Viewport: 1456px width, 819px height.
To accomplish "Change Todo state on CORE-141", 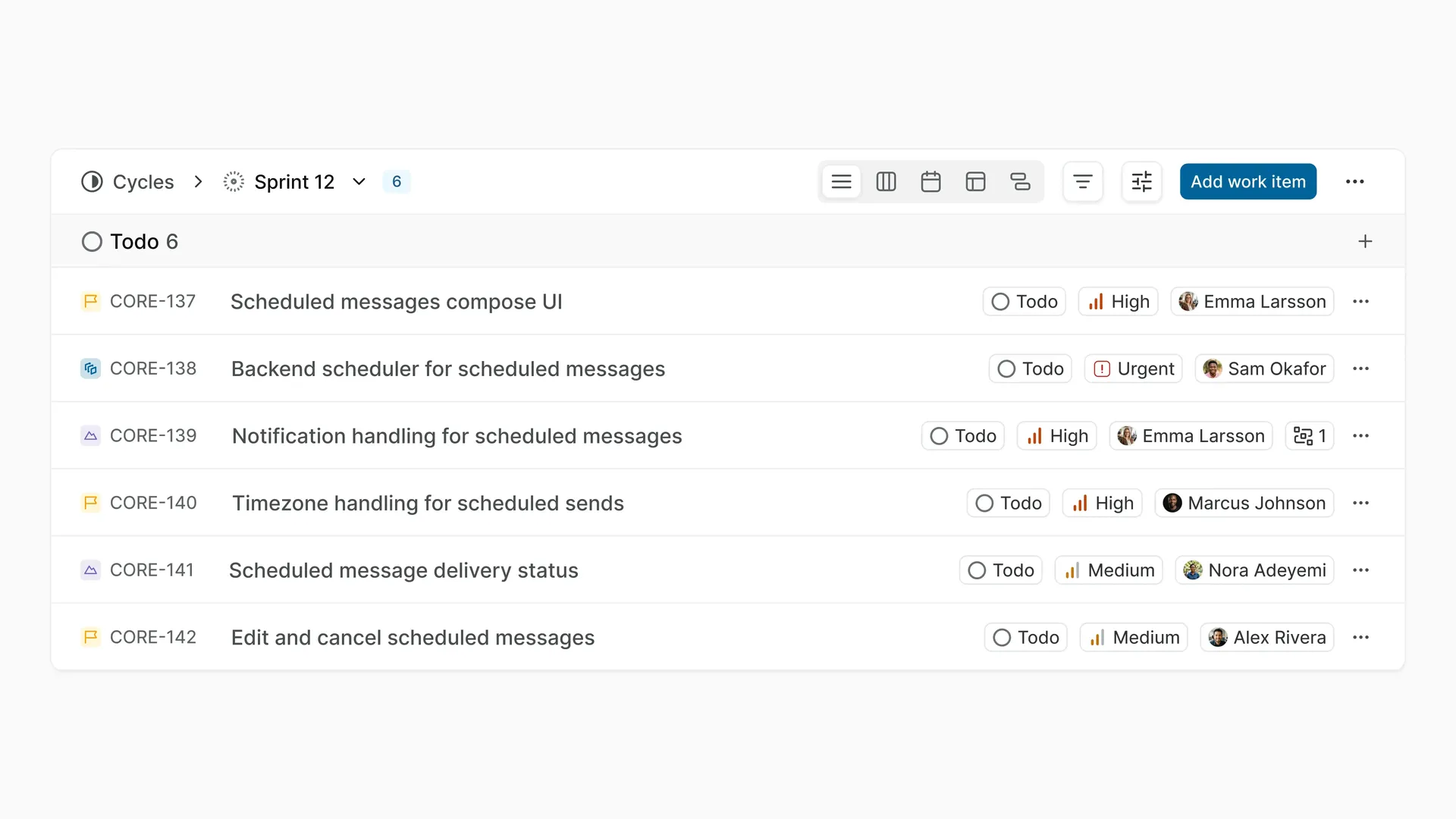I will tap(1001, 570).
